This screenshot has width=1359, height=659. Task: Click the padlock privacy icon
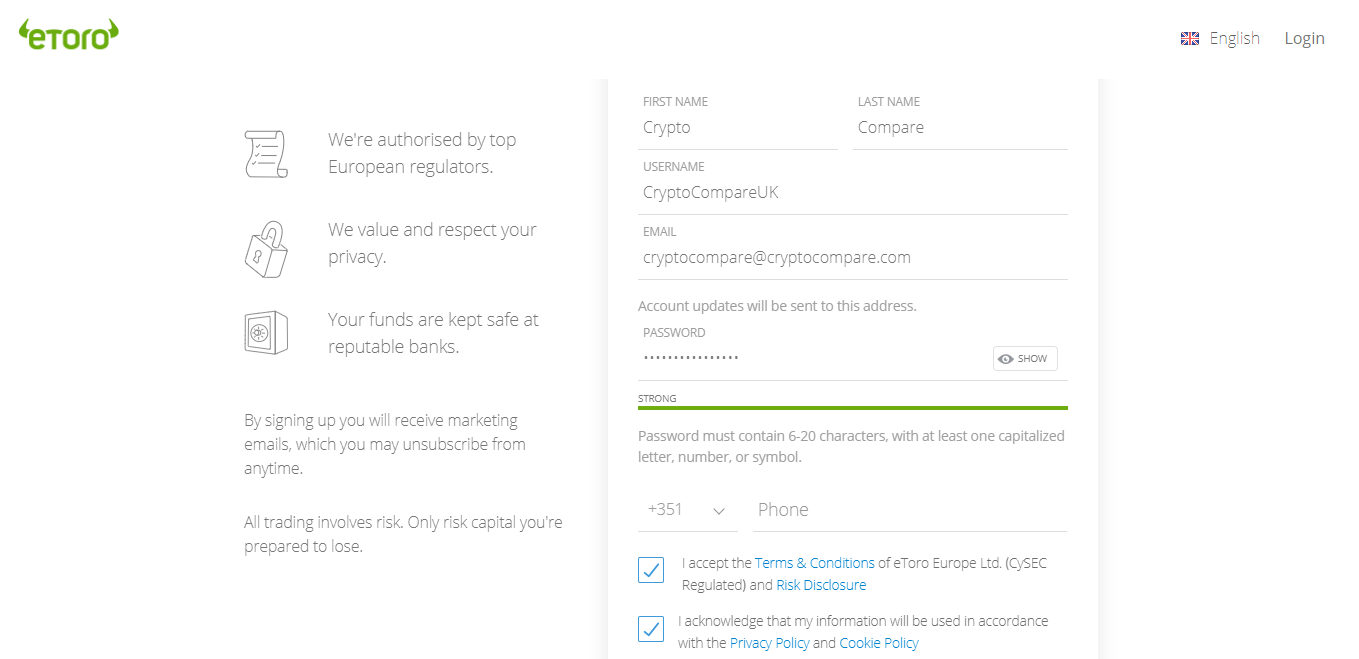click(266, 249)
